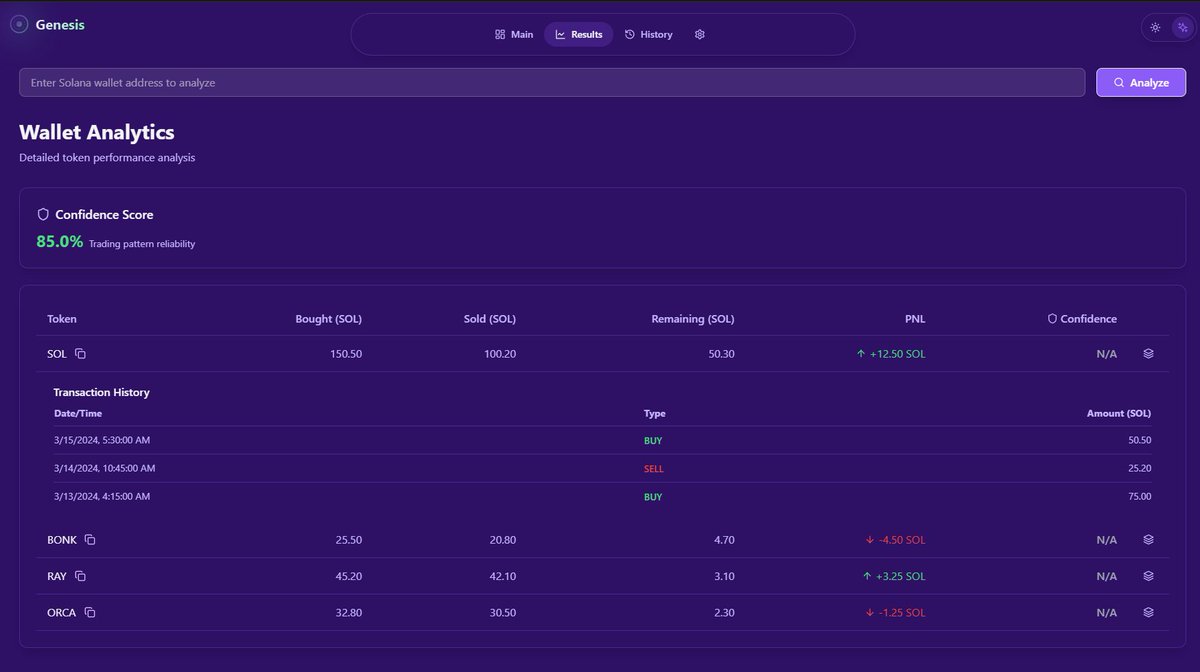Click the 85.0% confidence score value

[x=60, y=241]
